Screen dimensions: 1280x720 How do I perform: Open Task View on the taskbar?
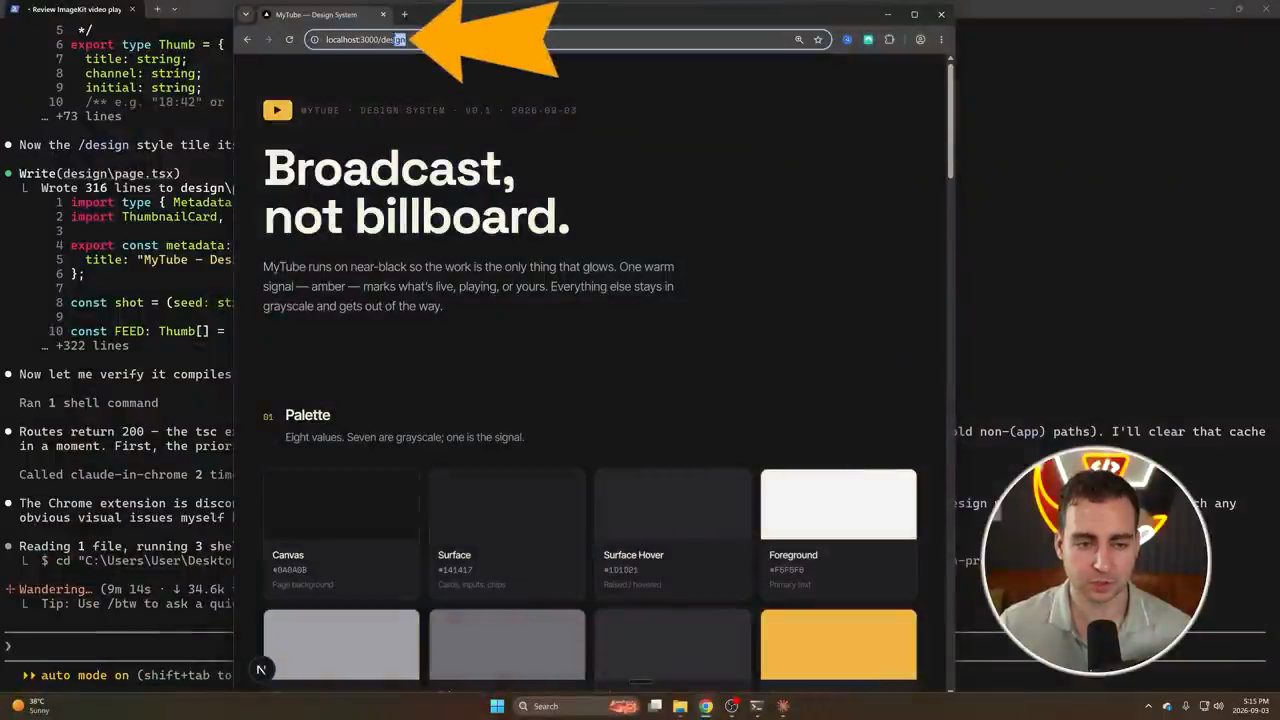tap(655, 706)
